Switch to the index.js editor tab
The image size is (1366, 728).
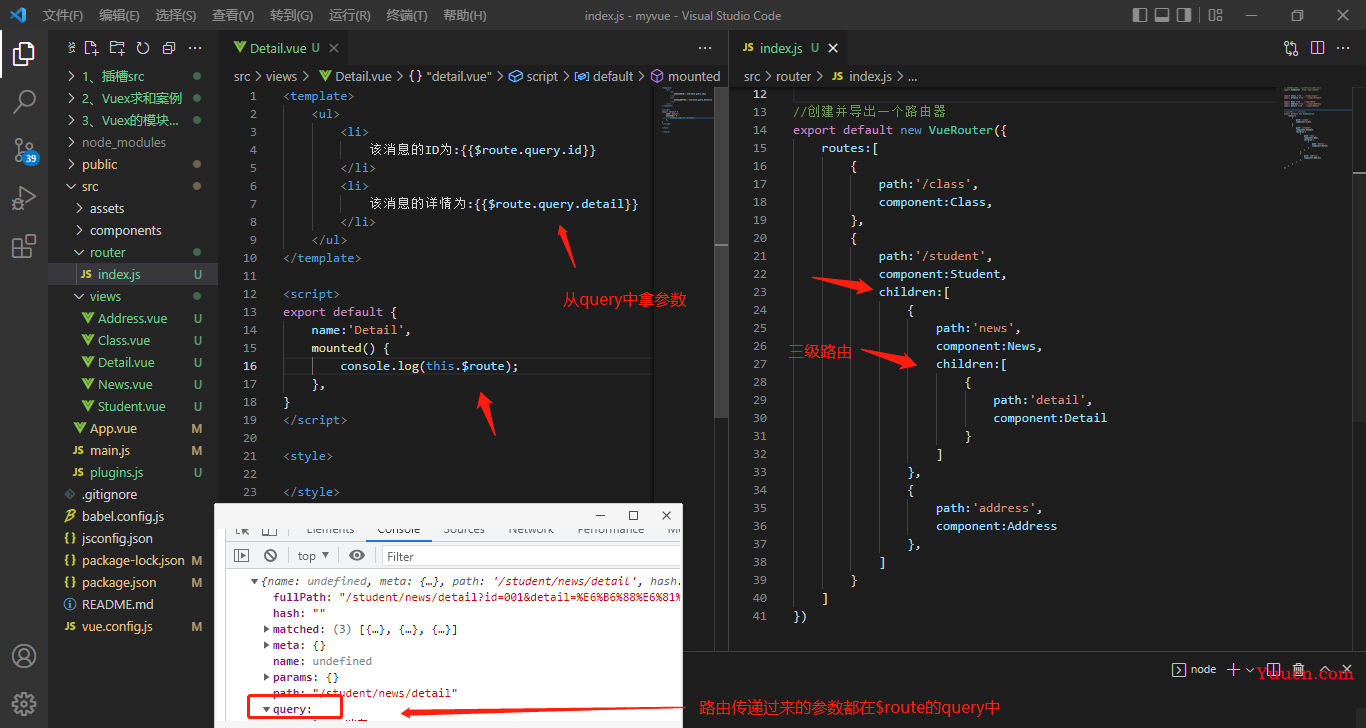788,48
